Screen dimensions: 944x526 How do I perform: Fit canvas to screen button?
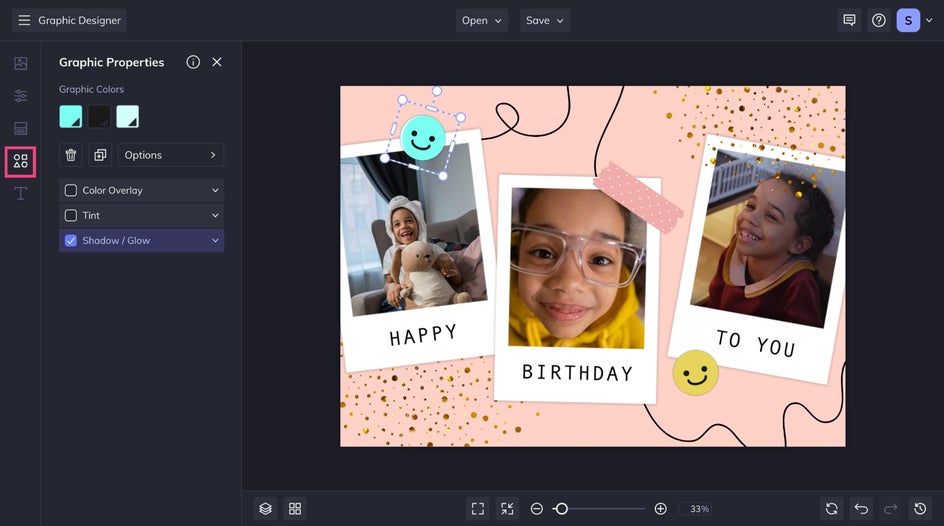tap(478, 509)
